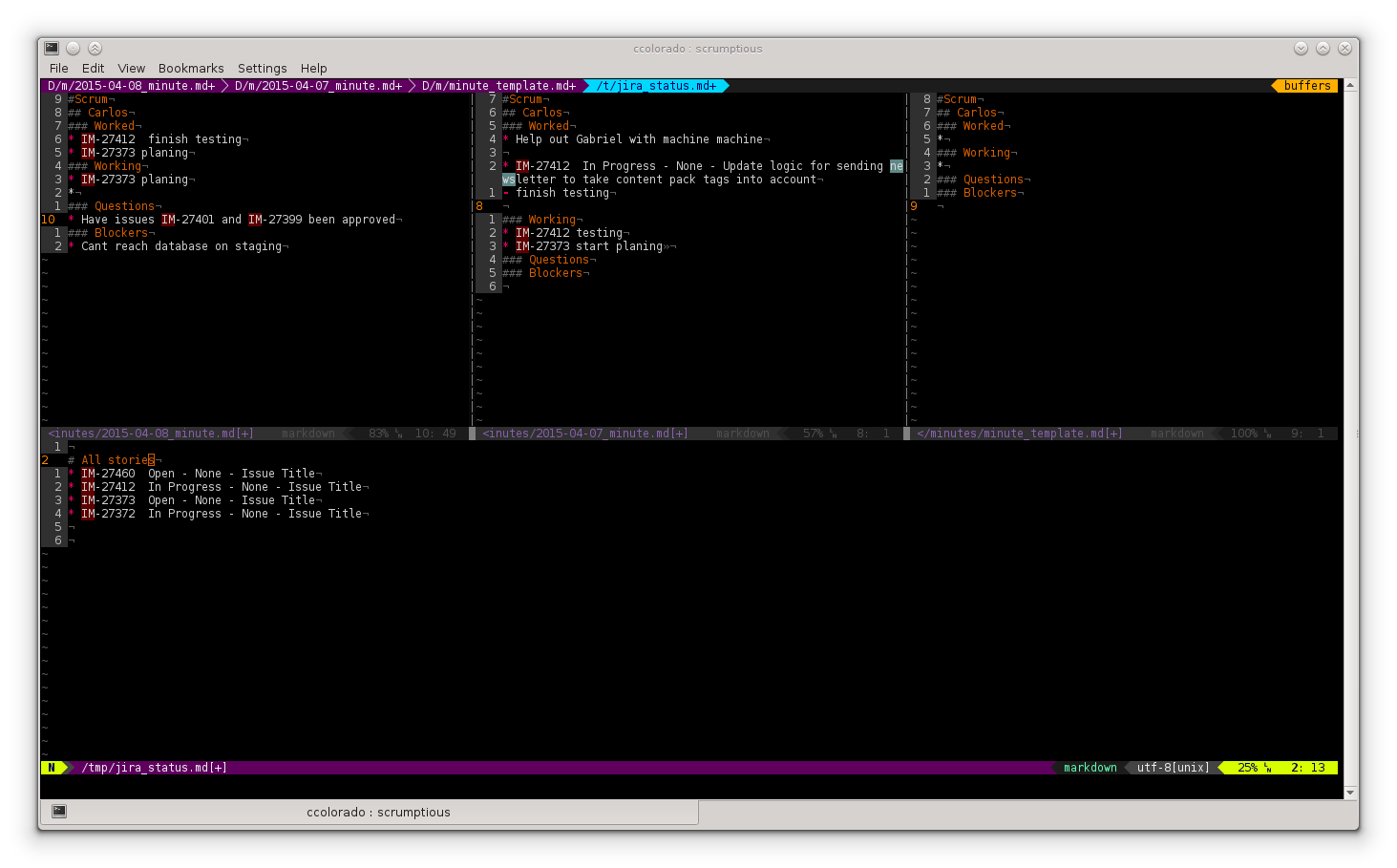Screen dimensions: 1397x868
Task: Click 'IM-27412 finish testing' line
Action: point(158,139)
